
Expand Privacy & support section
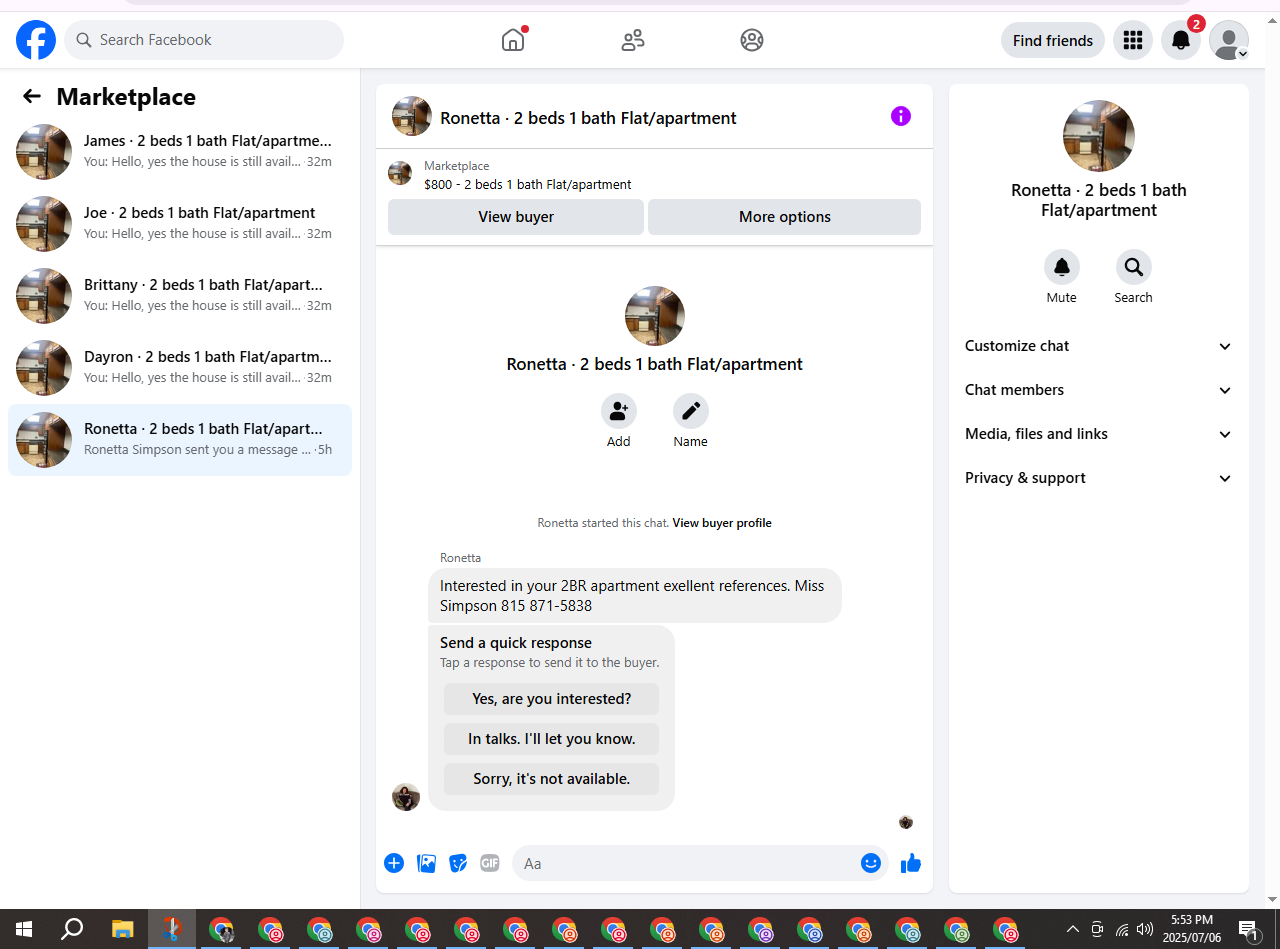point(1099,478)
